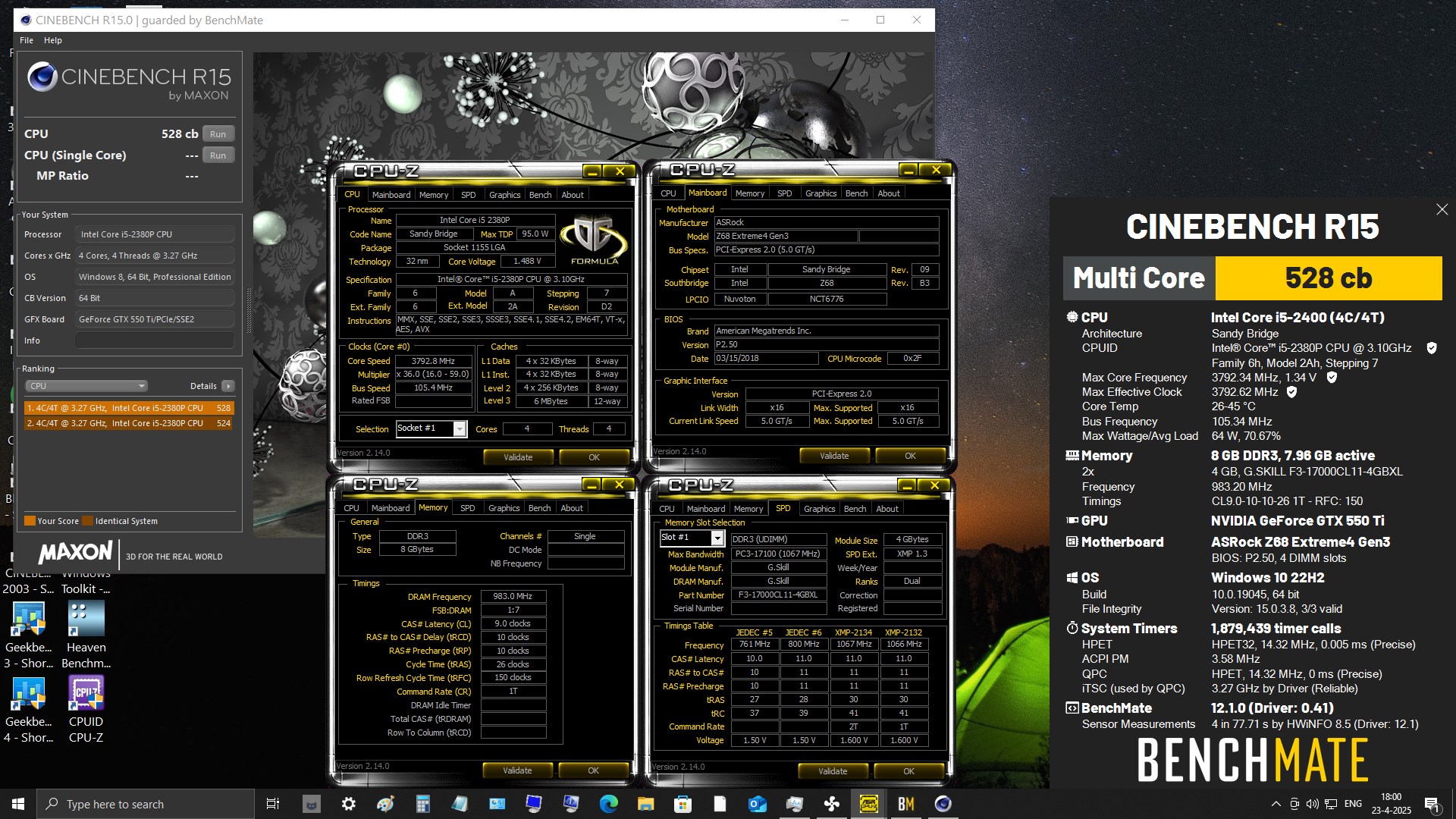Open Ranking CPU dropdown in Cinebench
The height and width of the screenshot is (819, 1456).
click(x=86, y=386)
